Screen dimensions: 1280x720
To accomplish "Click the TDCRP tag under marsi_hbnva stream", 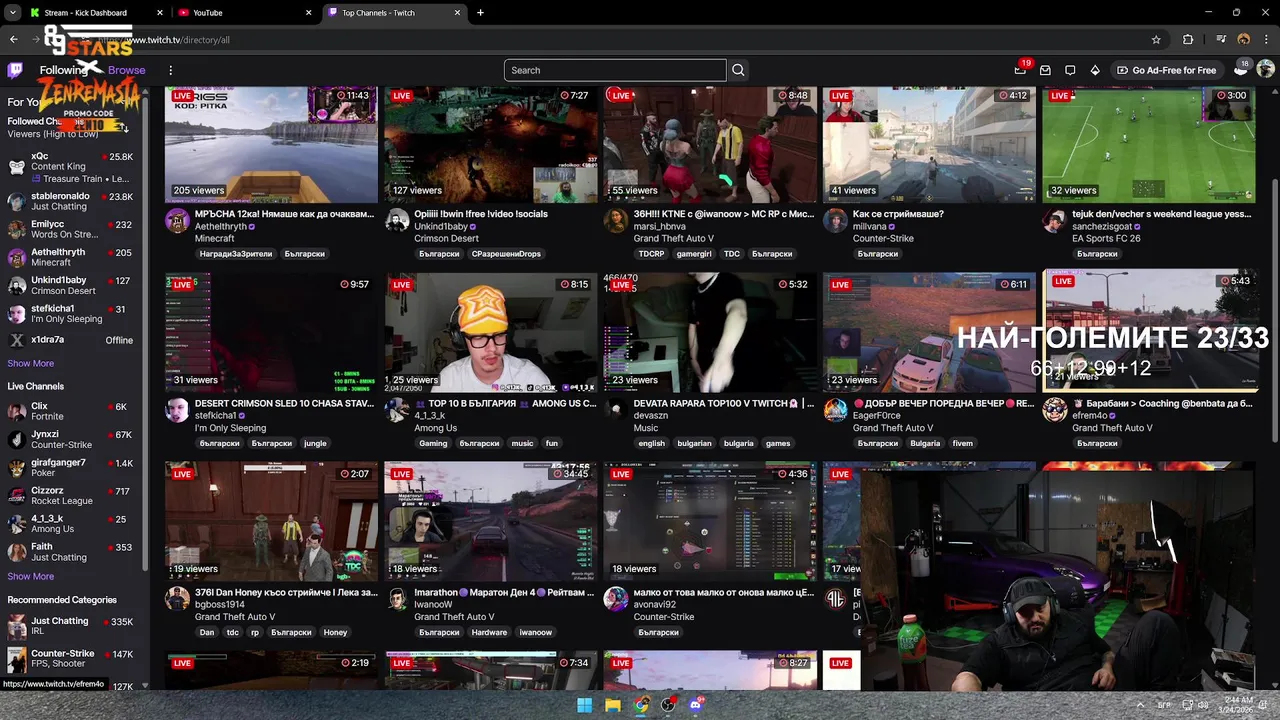I will point(651,254).
